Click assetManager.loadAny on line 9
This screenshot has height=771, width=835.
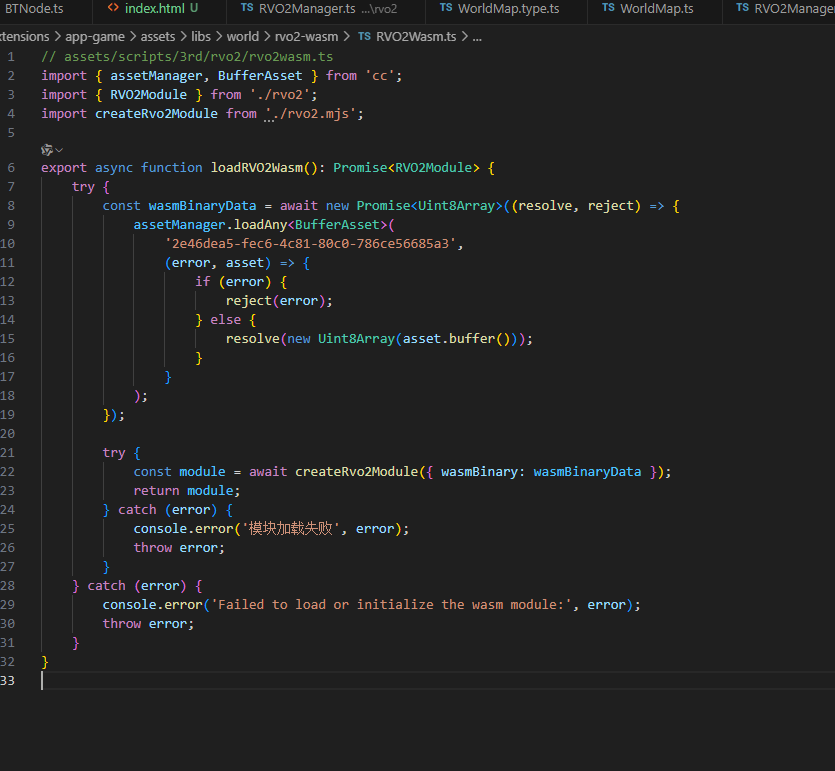coord(210,225)
